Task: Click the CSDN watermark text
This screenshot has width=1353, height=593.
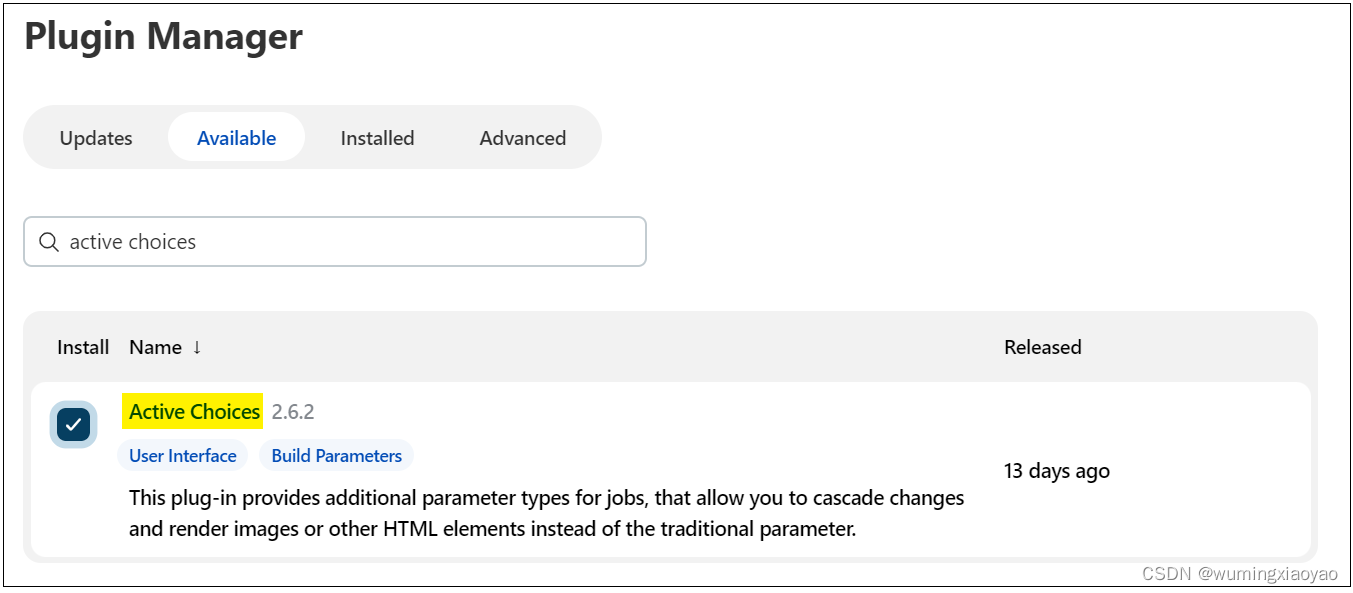Action: click(x=1239, y=574)
